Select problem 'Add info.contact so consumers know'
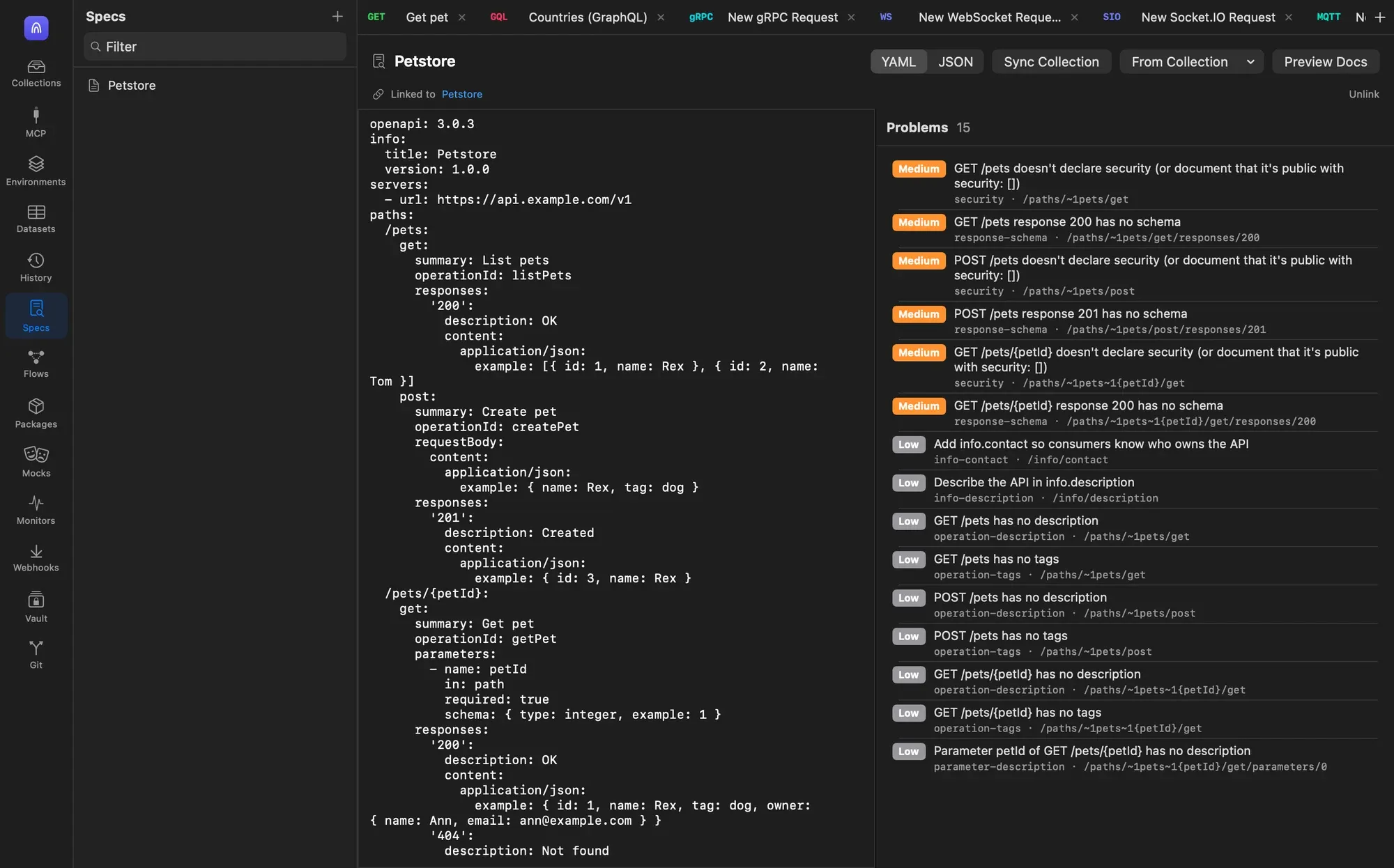1394x868 pixels. 1135,451
